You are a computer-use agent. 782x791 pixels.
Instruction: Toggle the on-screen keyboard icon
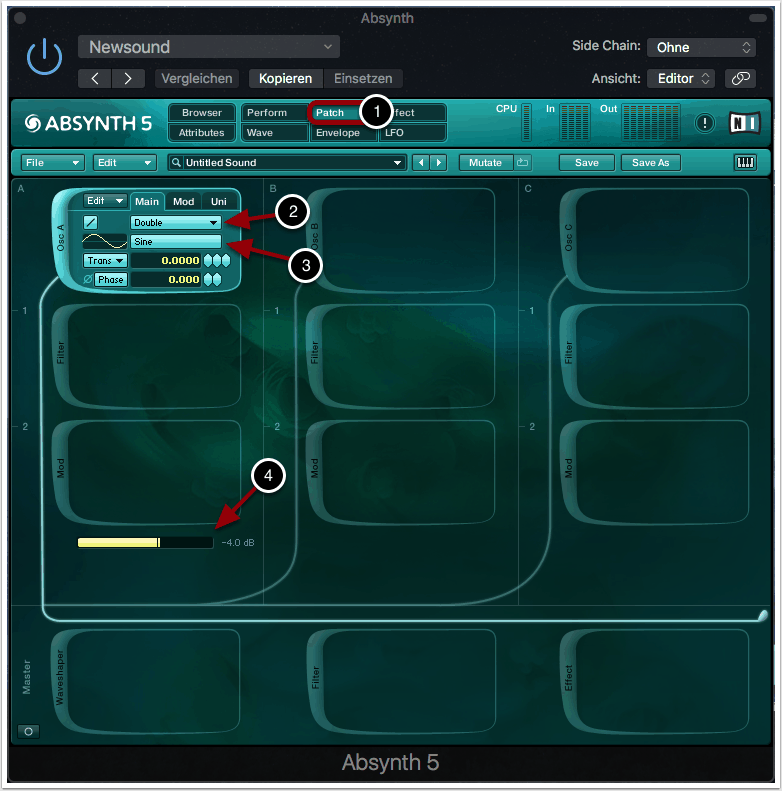[x=745, y=163]
